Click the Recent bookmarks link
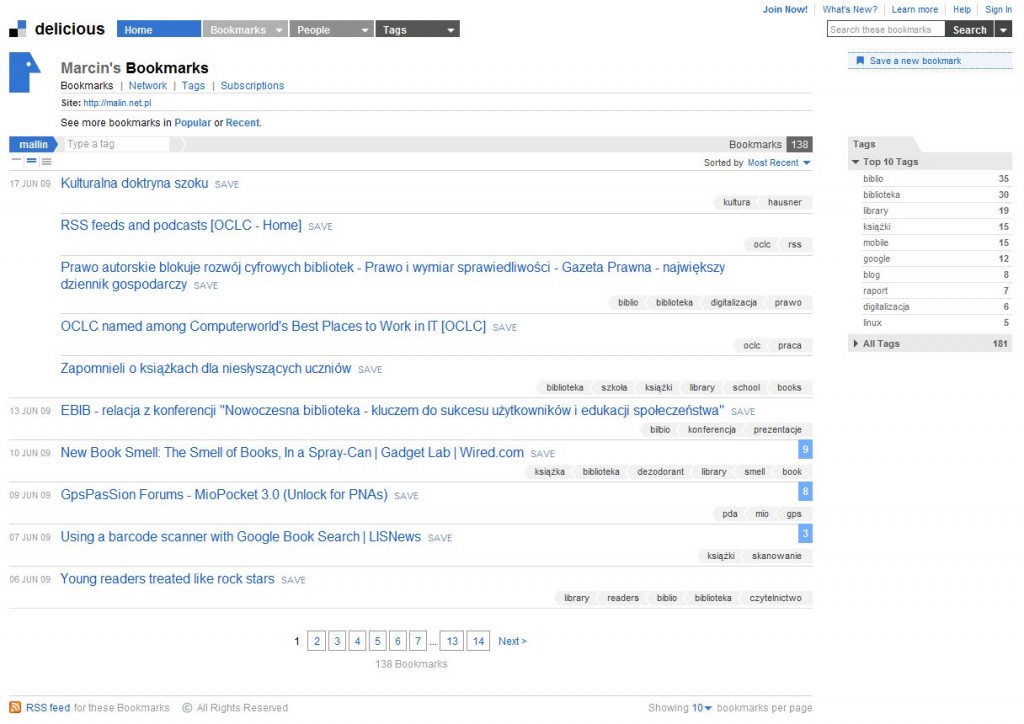Image resolution: width=1024 pixels, height=724 pixels. point(242,123)
